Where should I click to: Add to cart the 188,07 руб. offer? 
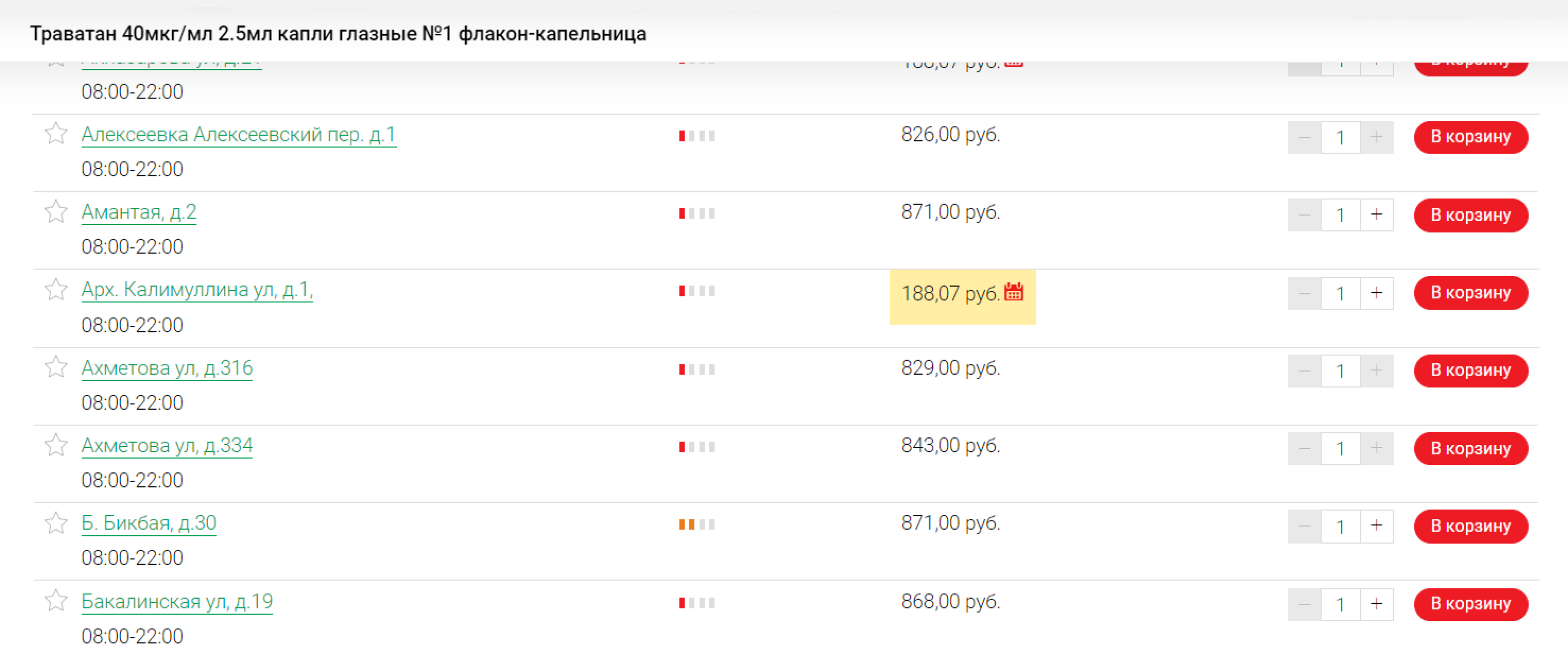(x=1471, y=293)
